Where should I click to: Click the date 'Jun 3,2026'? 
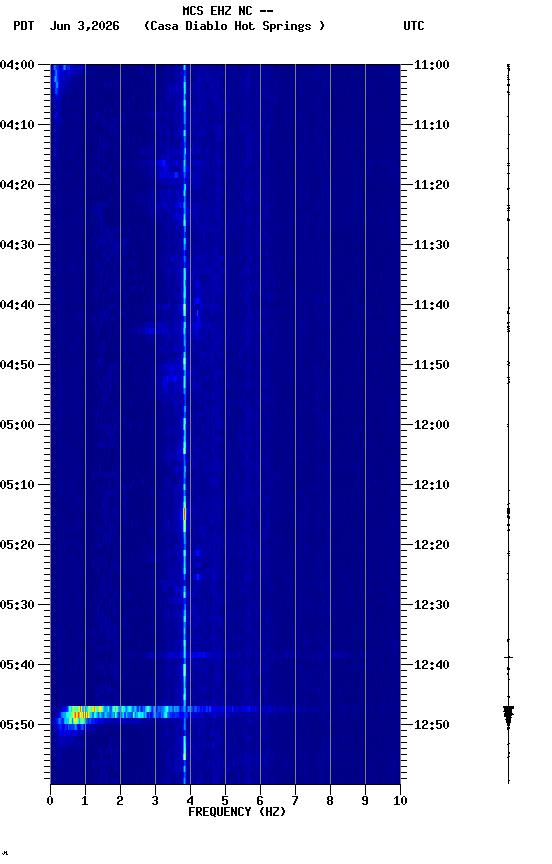(x=84, y=26)
